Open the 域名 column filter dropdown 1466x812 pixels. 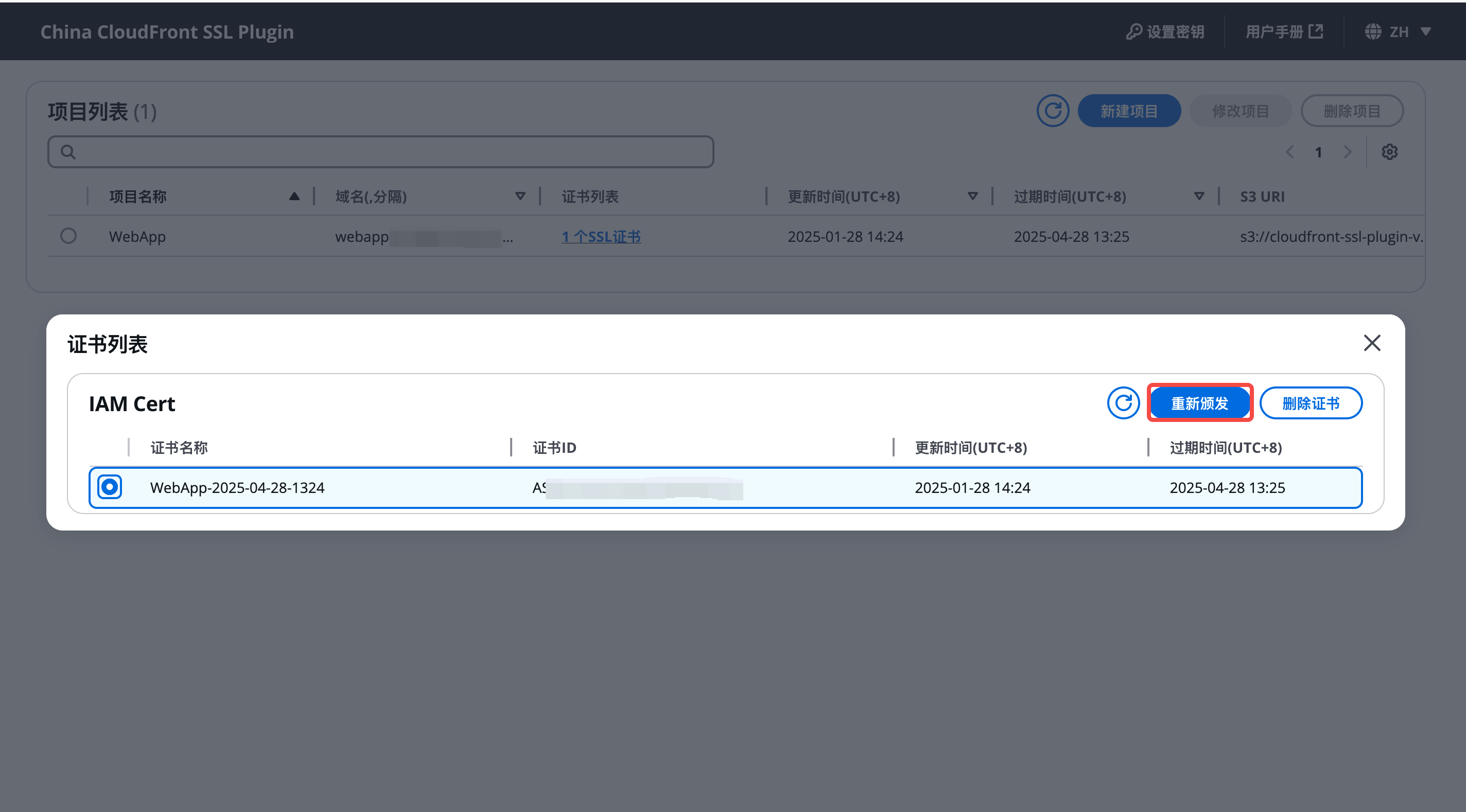tap(519, 196)
